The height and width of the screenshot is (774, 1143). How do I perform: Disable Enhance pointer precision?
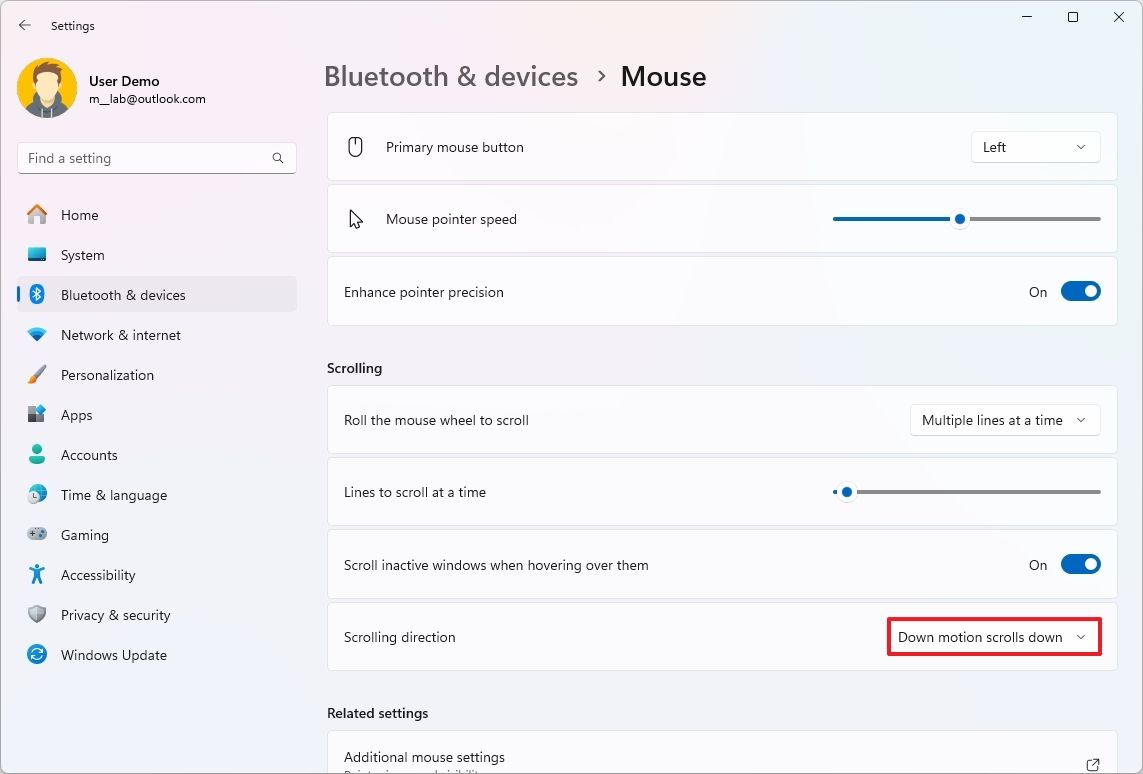[x=1080, y=291]
